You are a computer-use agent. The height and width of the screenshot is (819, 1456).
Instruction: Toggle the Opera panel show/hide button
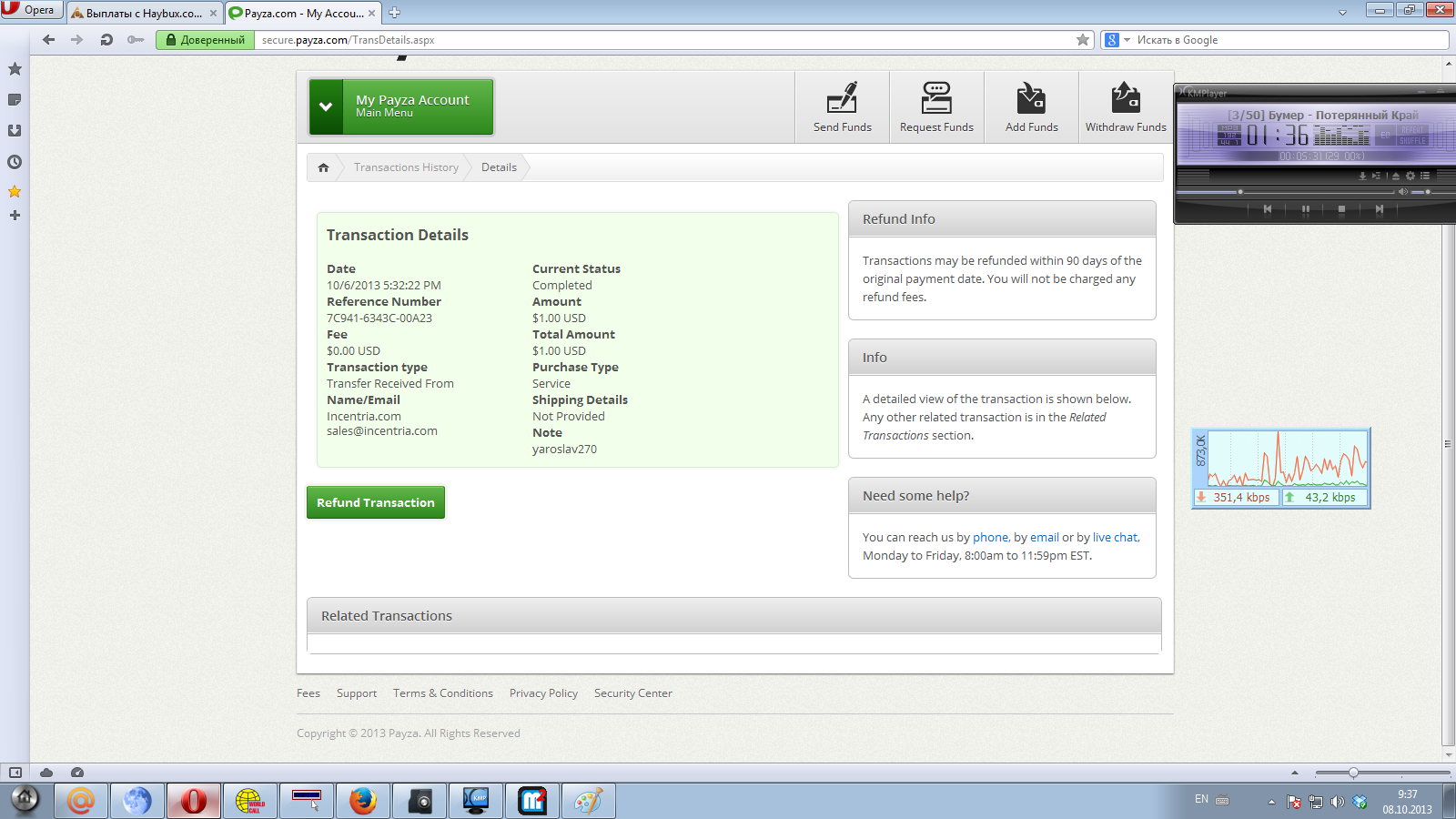(15, 773)
